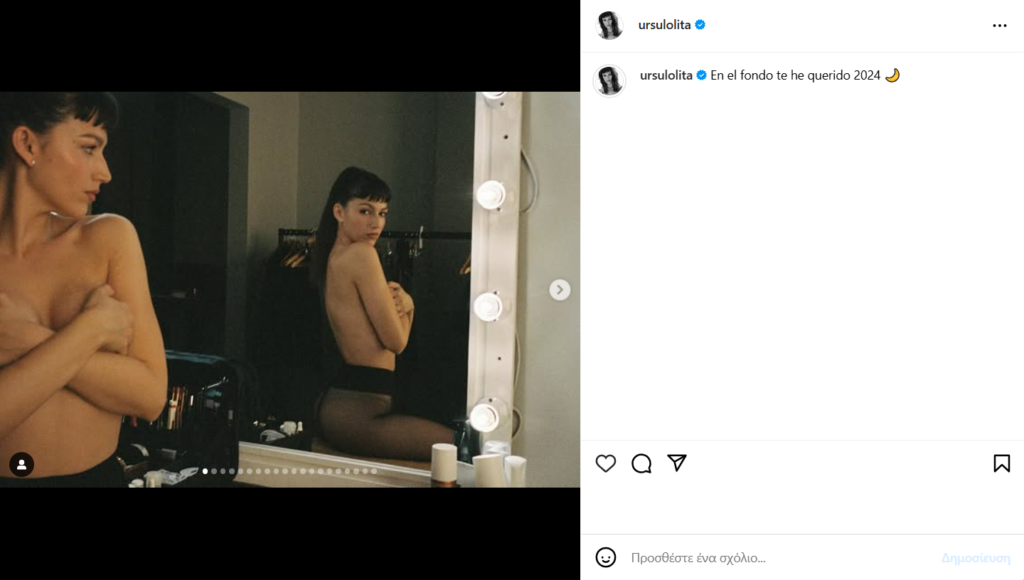
Task: Click the 'Δημοσίευση' post button
Action: click(x=975, y=558)
